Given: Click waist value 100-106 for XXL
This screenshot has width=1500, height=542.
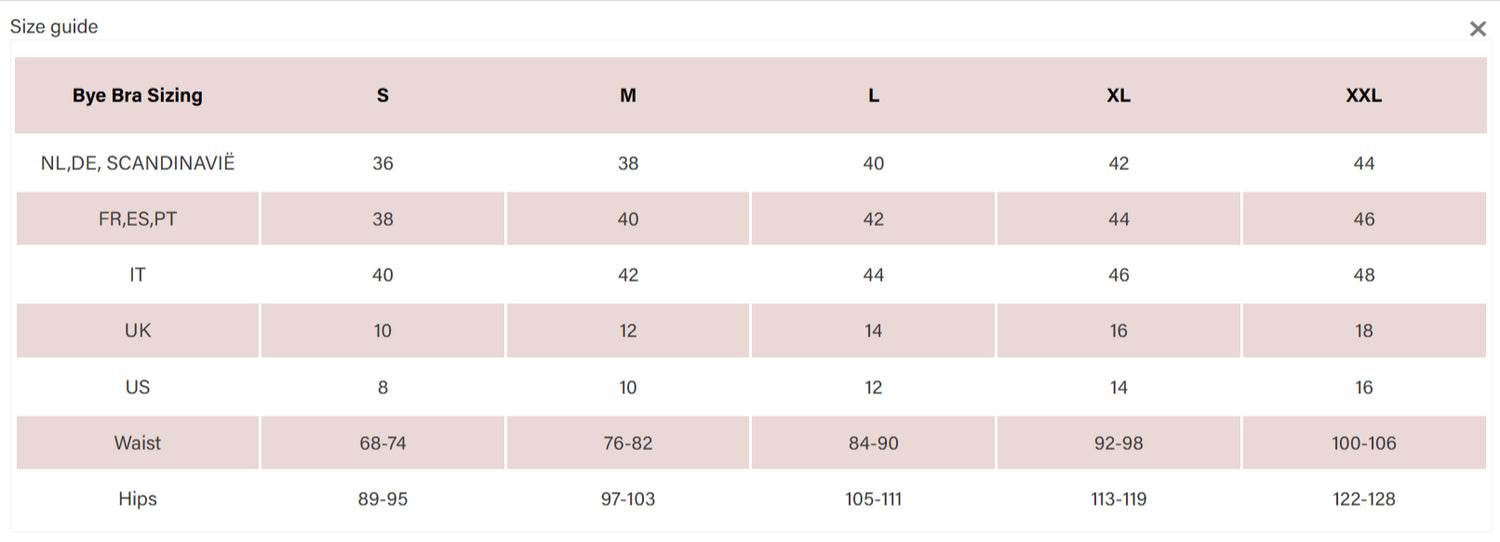Looking at the screenshot, I should (x=1364, y=443).
